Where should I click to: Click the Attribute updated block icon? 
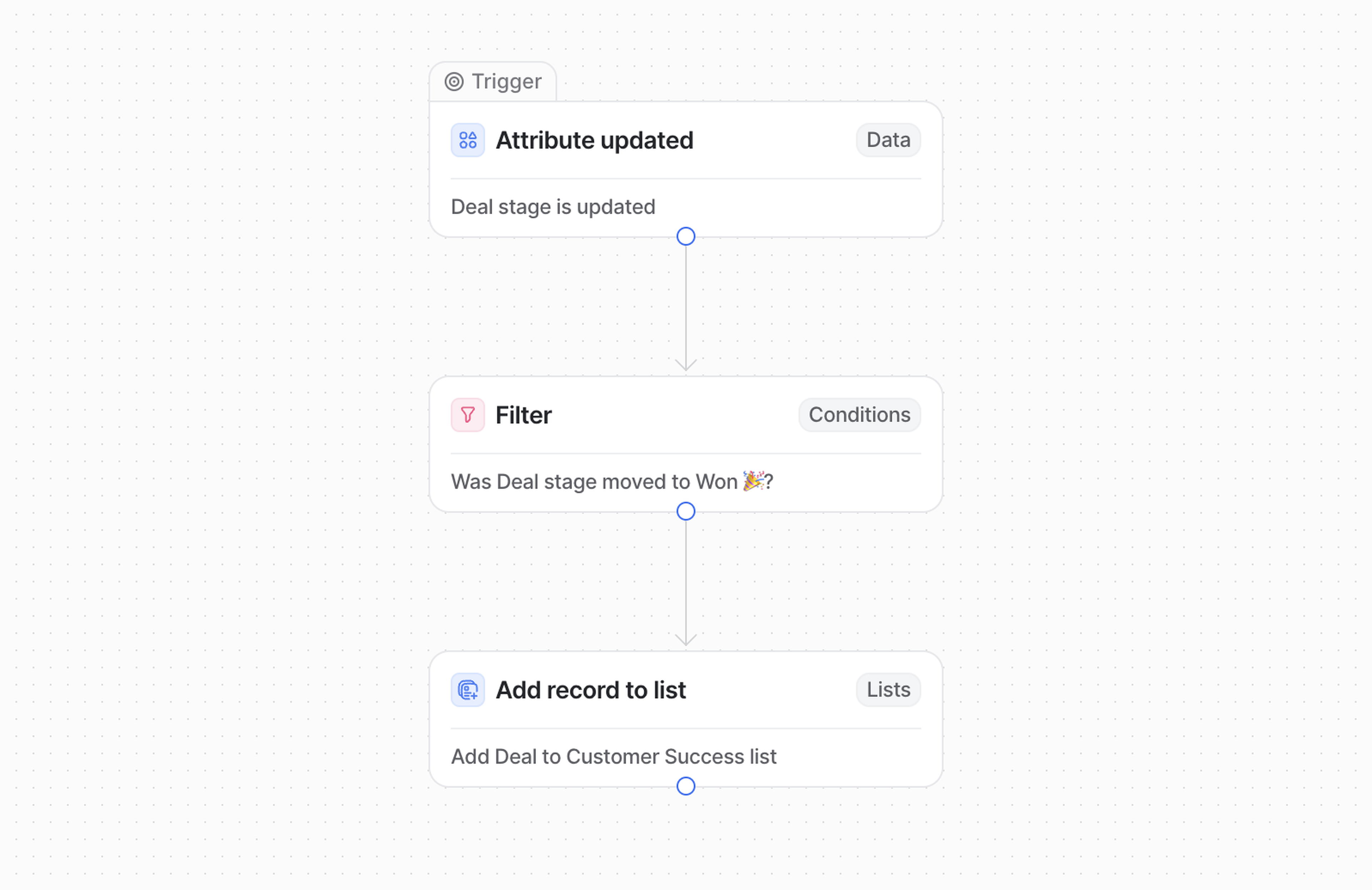(x=468, y=140)
